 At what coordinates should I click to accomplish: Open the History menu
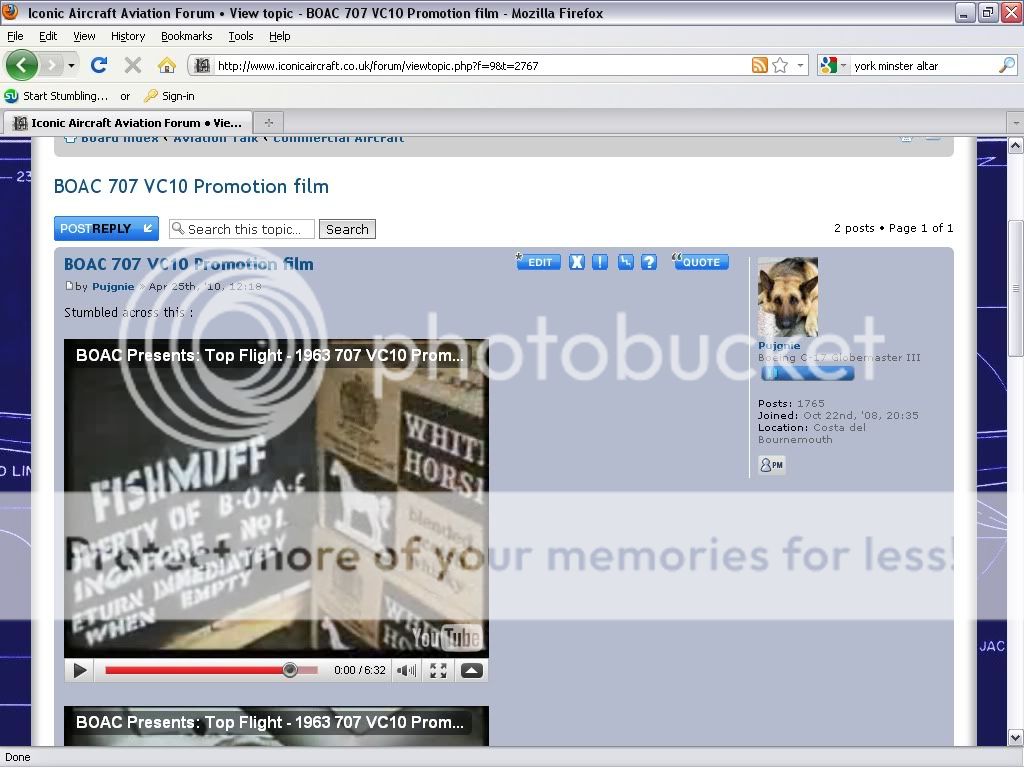pos(128,36)
